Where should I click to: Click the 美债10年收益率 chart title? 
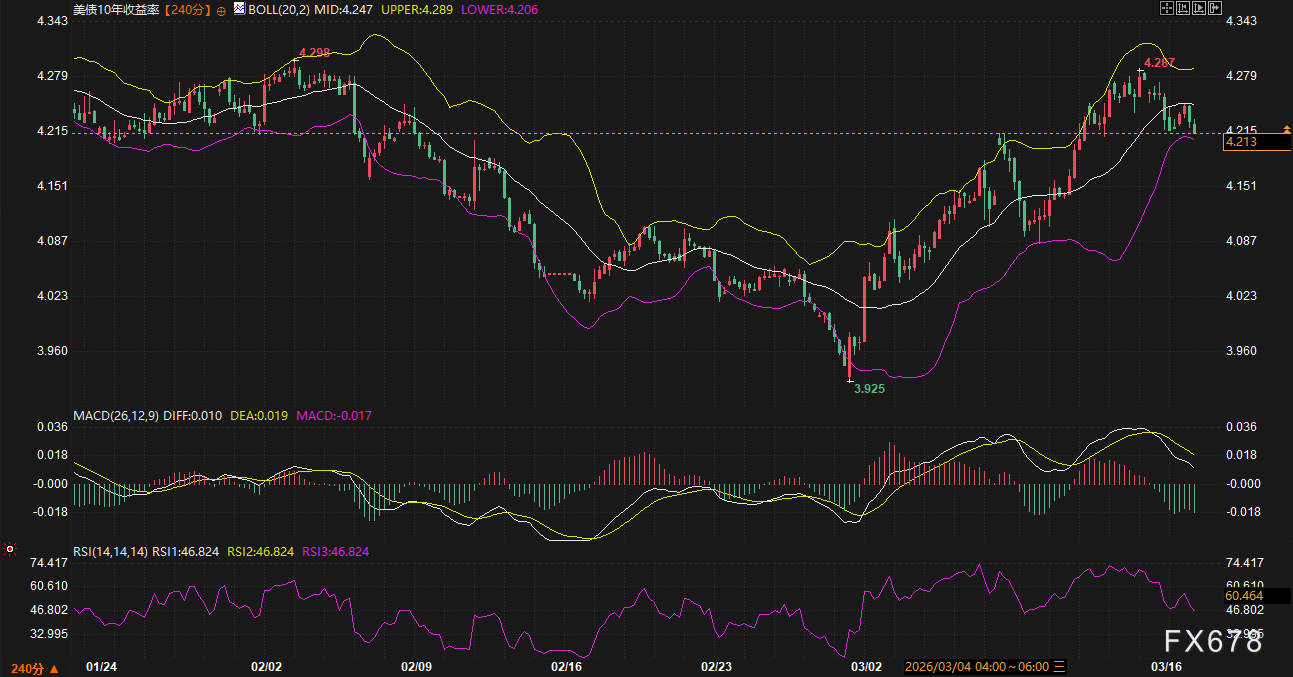point(117,8)
